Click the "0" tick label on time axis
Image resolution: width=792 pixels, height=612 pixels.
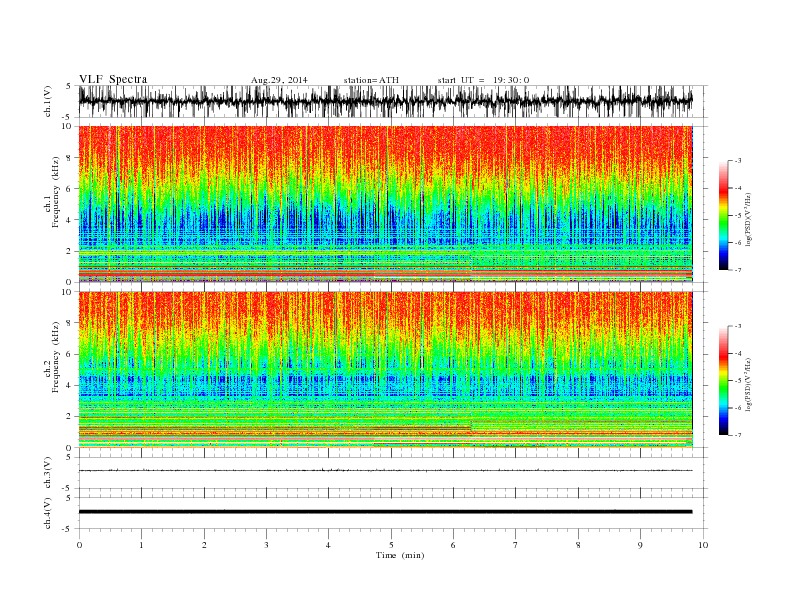[79, 545]
